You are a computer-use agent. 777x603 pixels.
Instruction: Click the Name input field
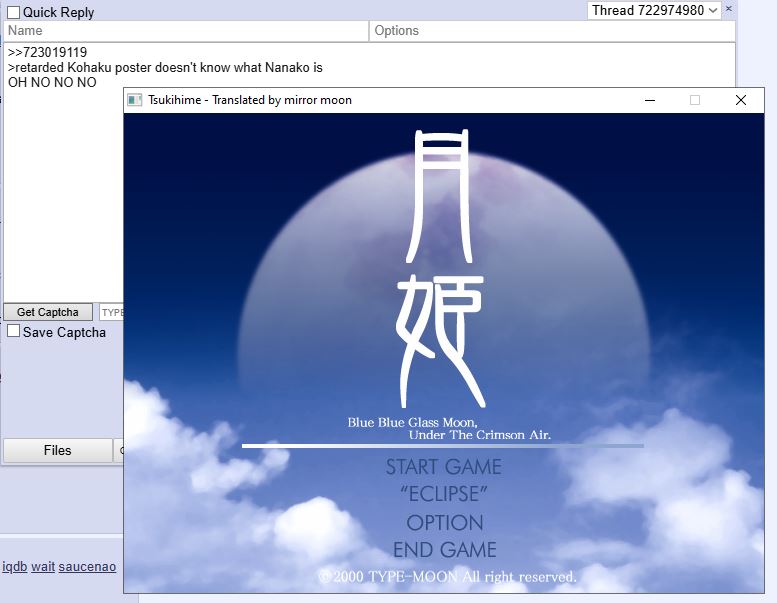(186, 31)
